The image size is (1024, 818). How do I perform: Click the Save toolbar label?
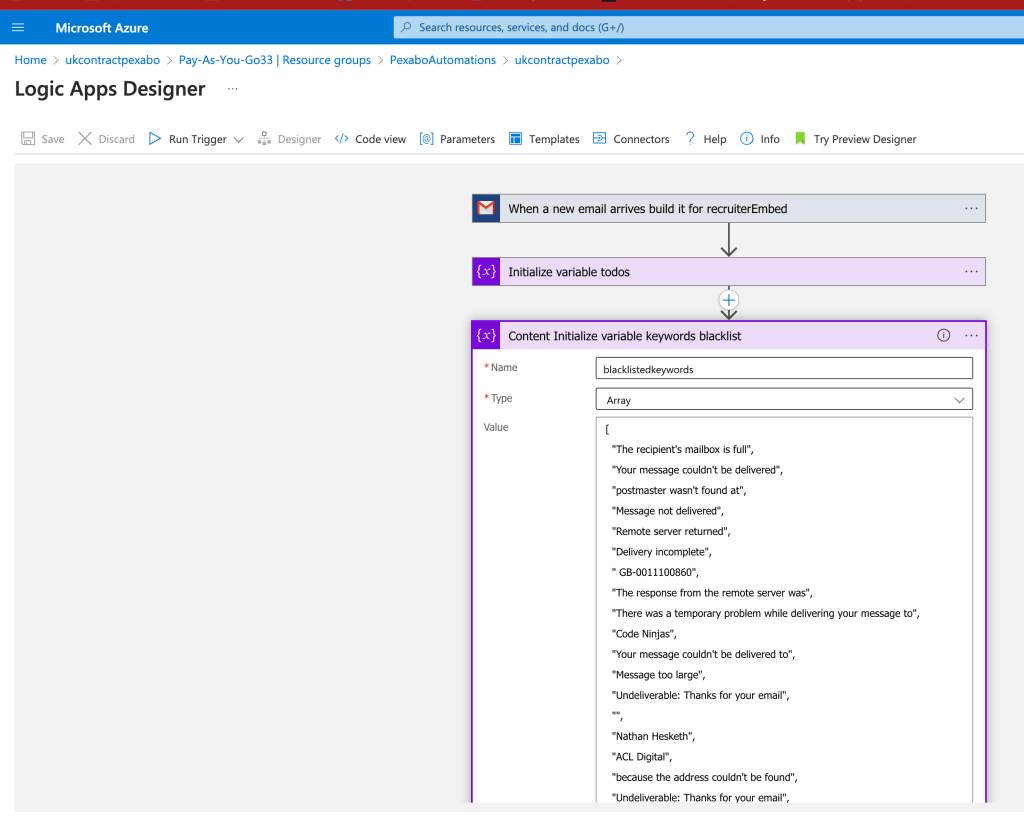point(53,139)
